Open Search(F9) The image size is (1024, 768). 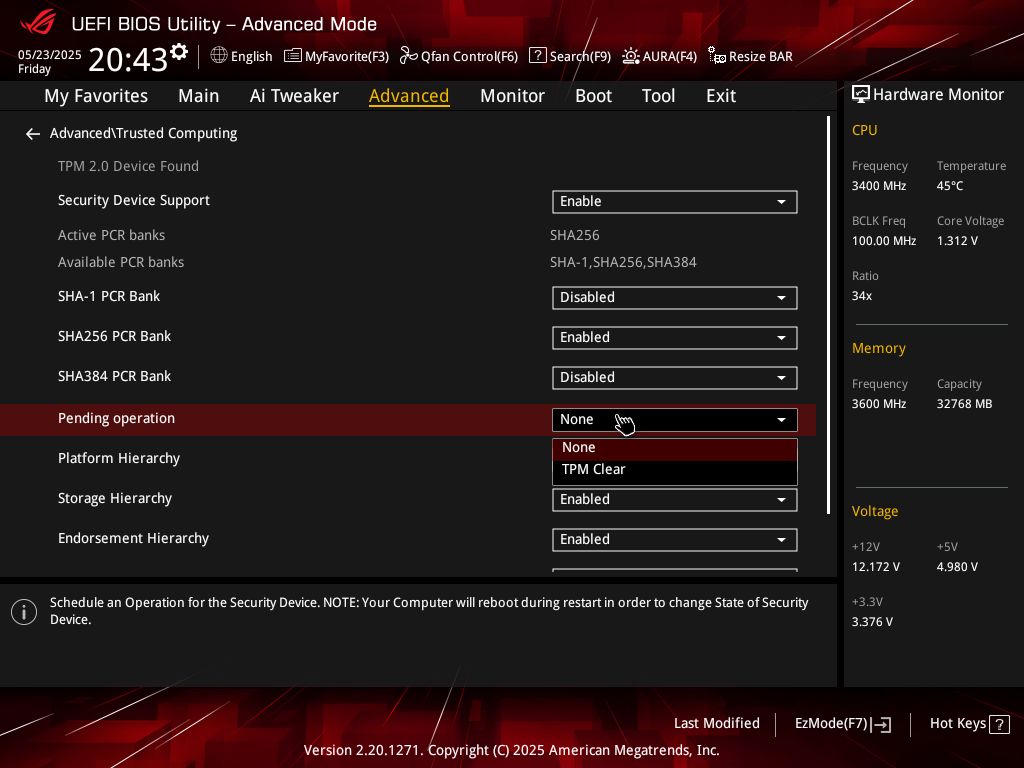click(x=569, y=56)
